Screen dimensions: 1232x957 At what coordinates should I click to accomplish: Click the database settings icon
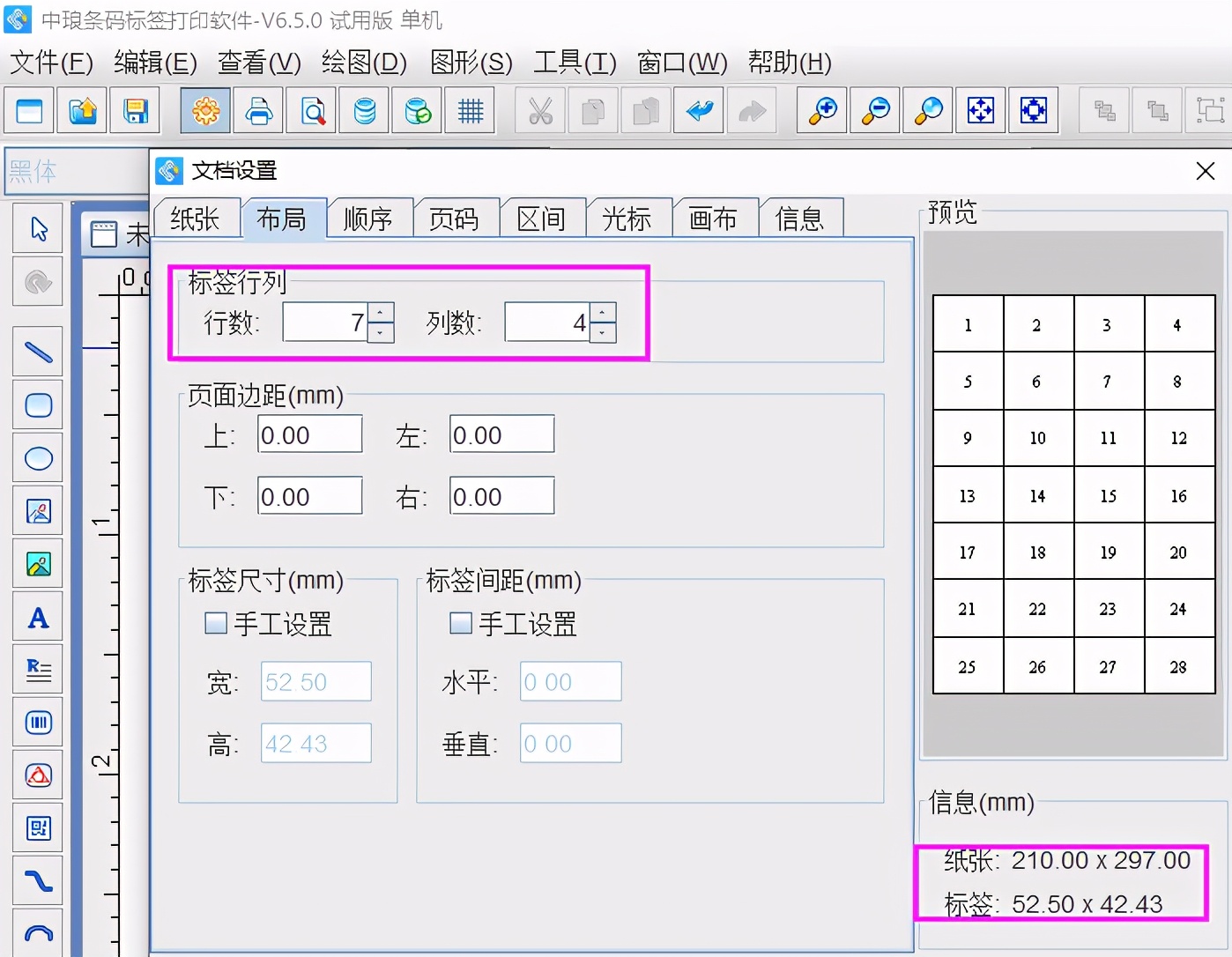(364, 111)
